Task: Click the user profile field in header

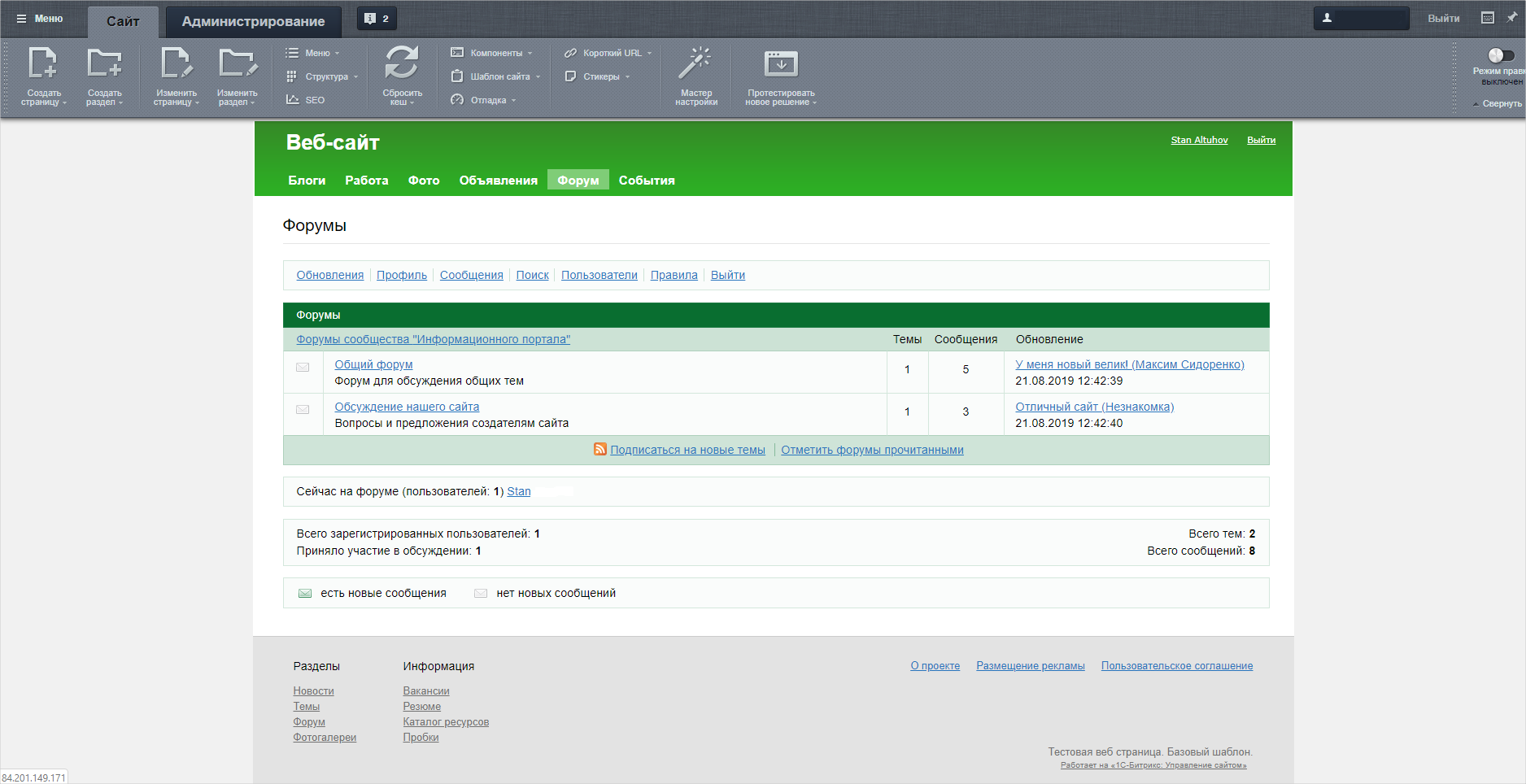Action: (x=1361, y=18)
